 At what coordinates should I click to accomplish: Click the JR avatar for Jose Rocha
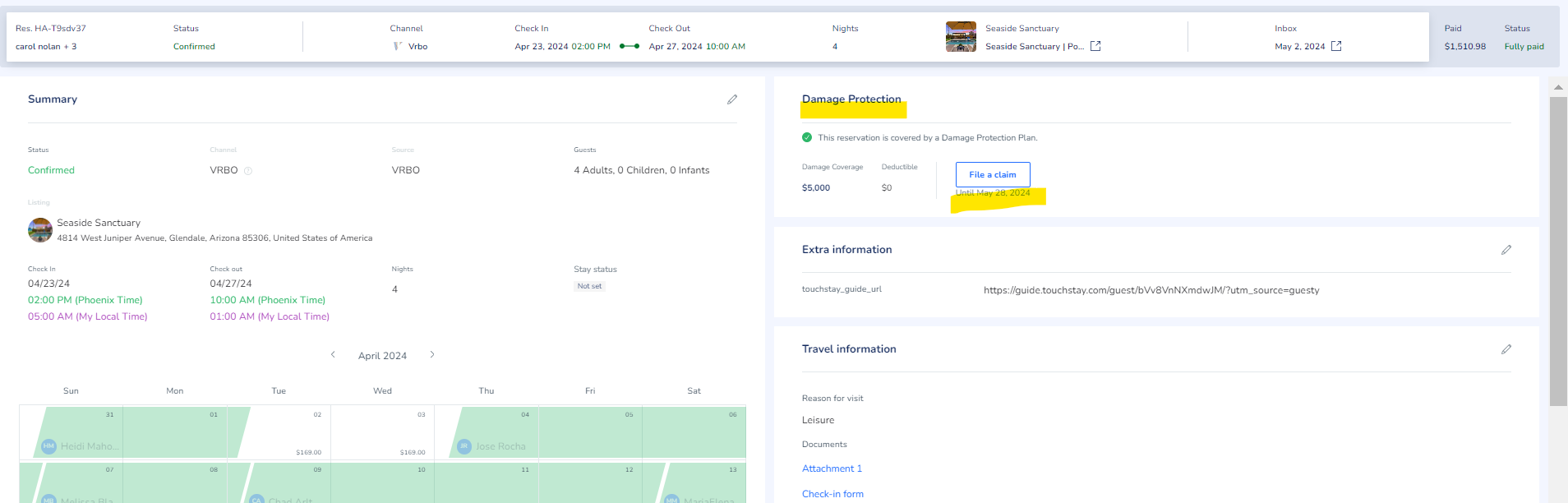coord(464,446)
